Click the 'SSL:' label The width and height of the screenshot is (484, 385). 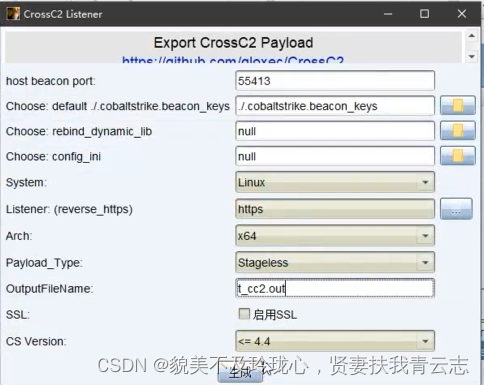point(18,315)
